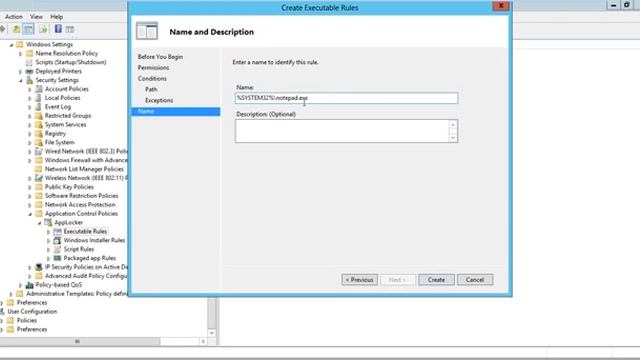Screen dimensions: 640x360
Task: Open the View menu
Action: (x=36, y=17)
